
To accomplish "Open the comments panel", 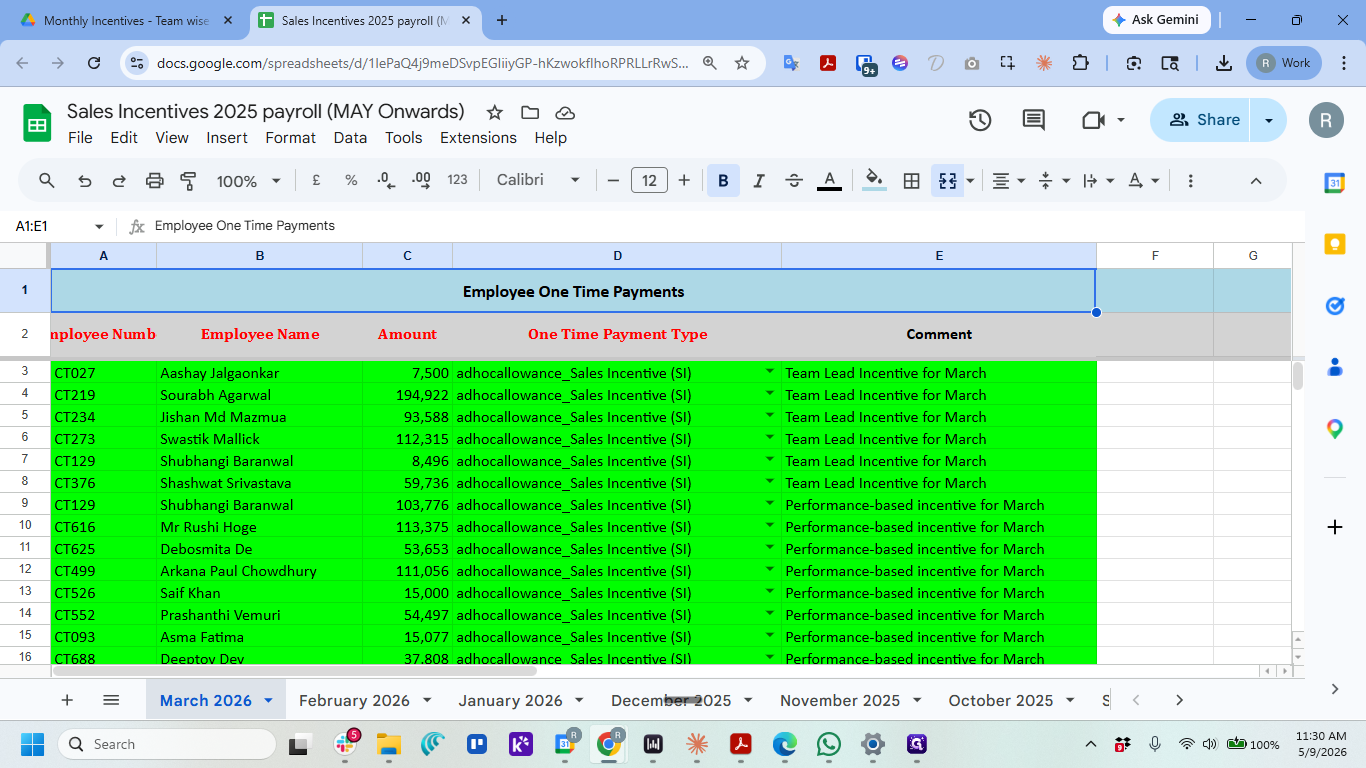I will coord(1034,120).
